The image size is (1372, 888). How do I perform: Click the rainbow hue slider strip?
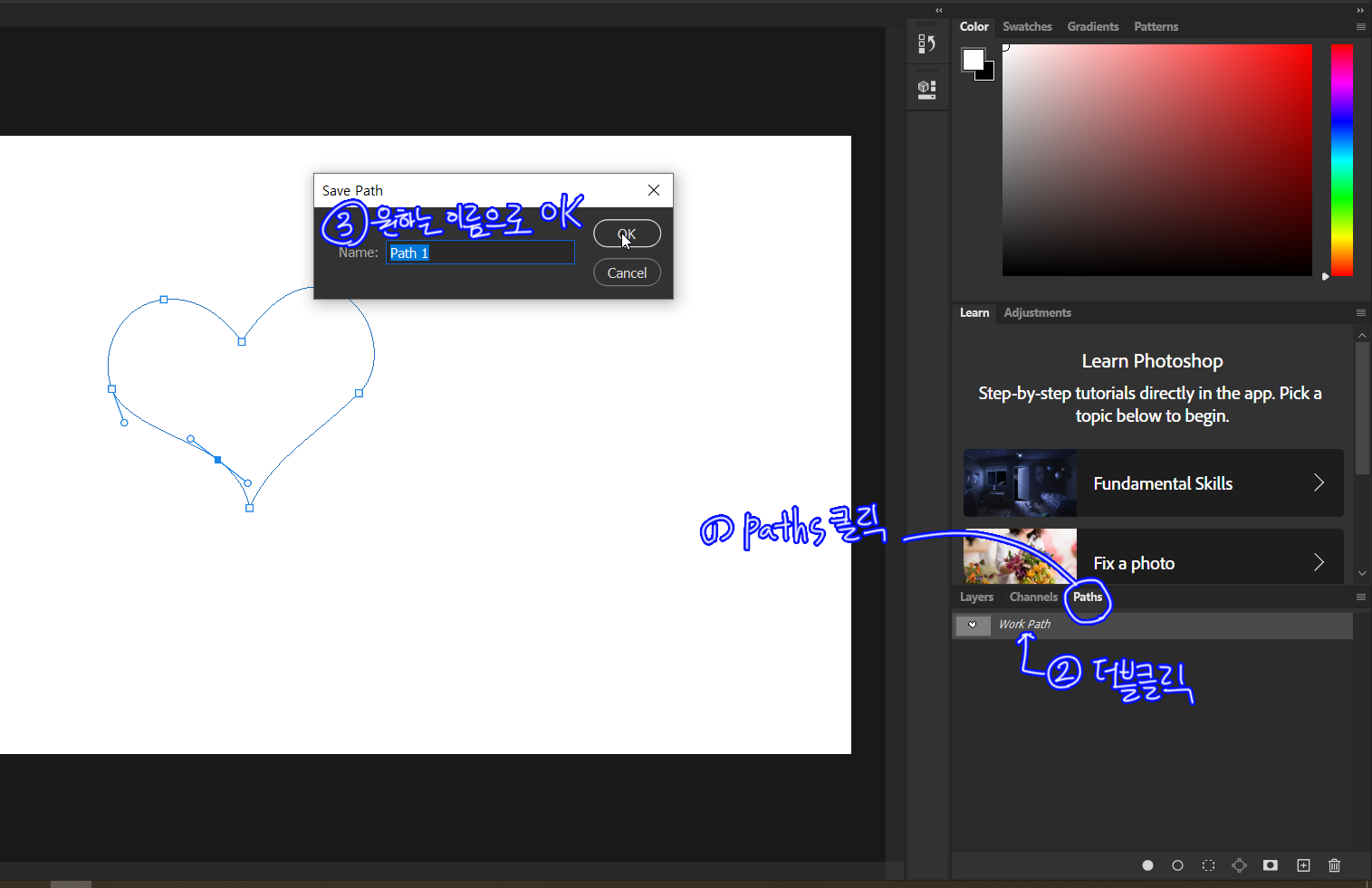(x=1341, y=160)
